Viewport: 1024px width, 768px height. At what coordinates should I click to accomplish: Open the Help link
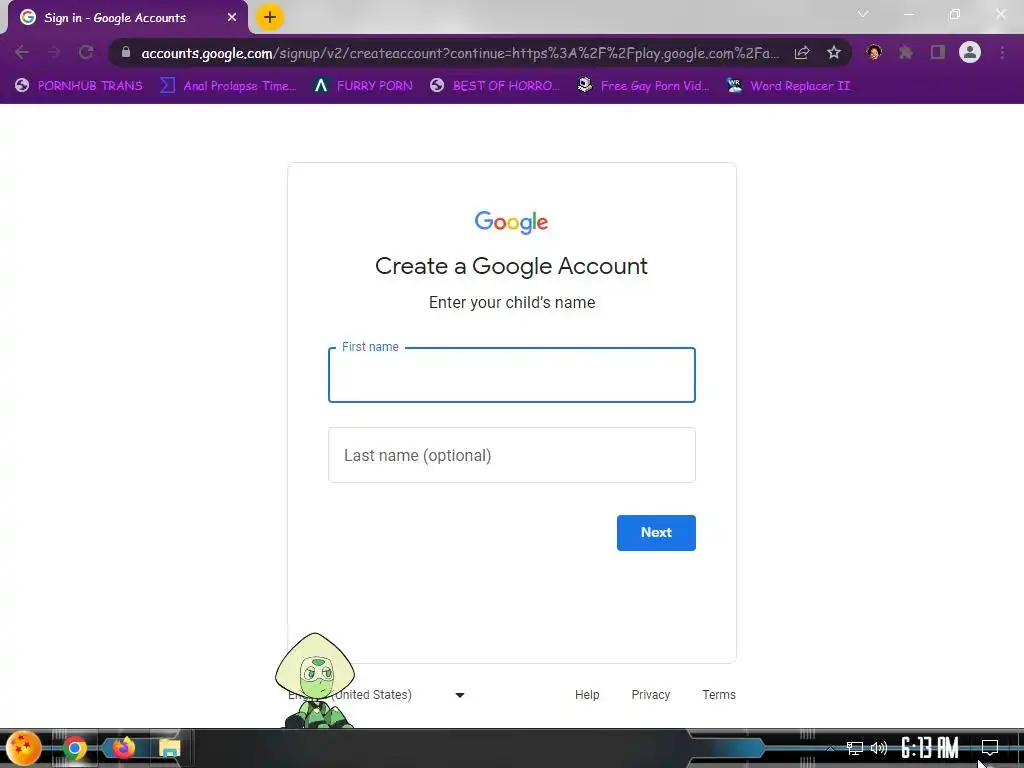pyautogui.click(x=587, y=695)
